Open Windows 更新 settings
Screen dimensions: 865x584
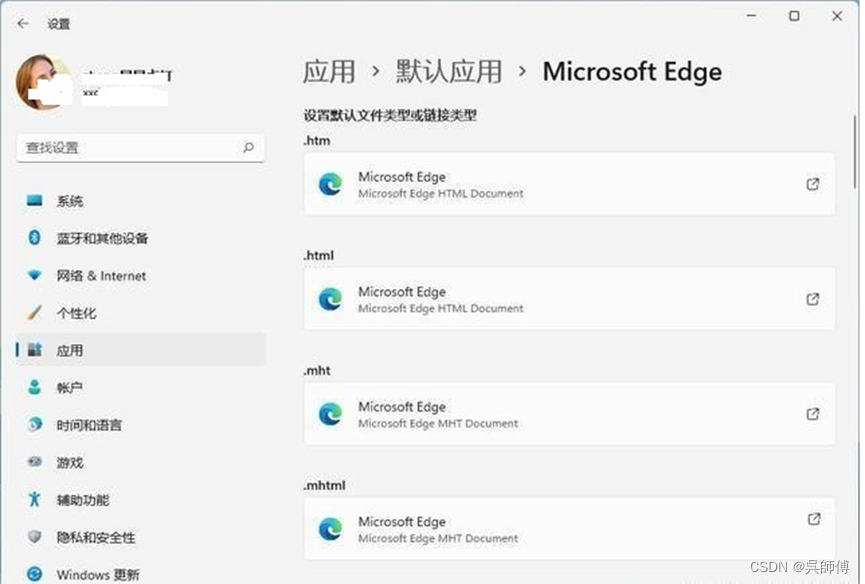141,574
